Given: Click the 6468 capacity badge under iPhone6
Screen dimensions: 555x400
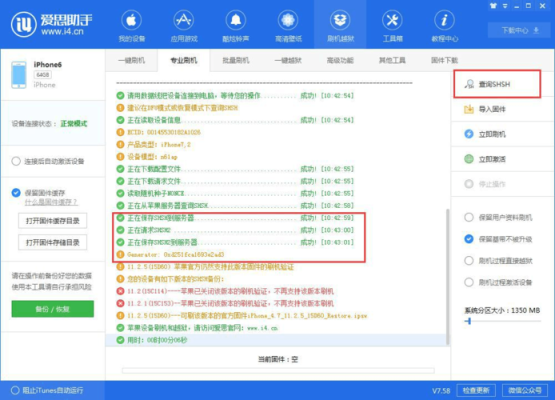Looking at the screenshot, I should pyautogui.click(x=42, y=75).
